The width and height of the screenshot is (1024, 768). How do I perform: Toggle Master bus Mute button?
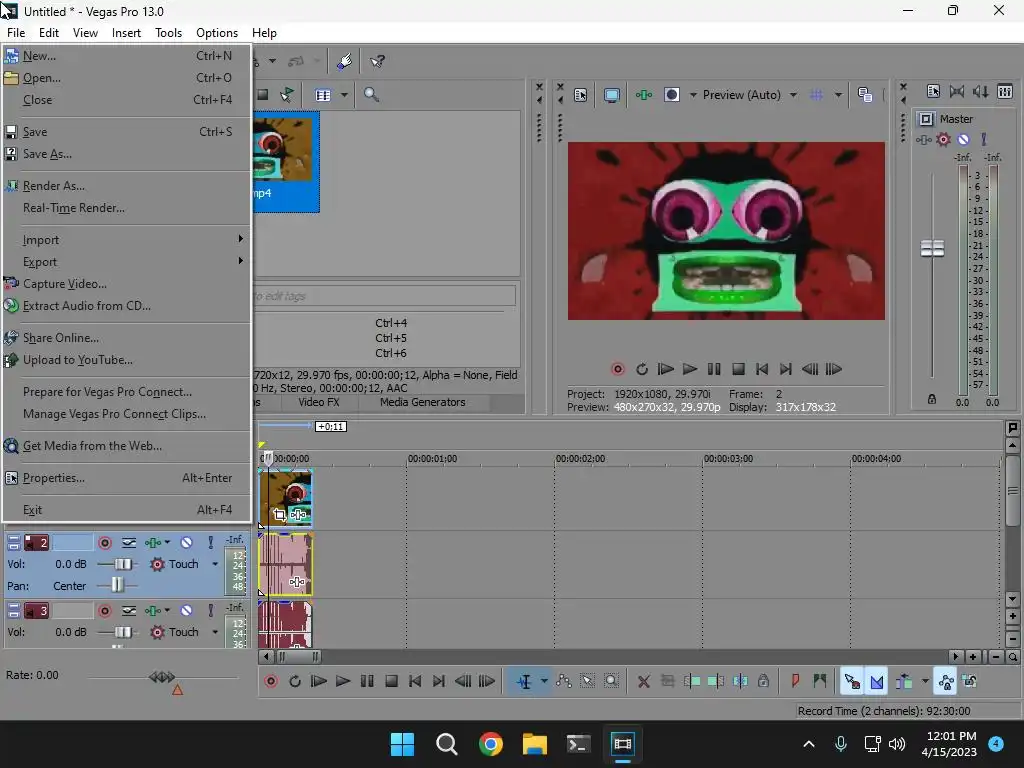click(x=963, y=139)
